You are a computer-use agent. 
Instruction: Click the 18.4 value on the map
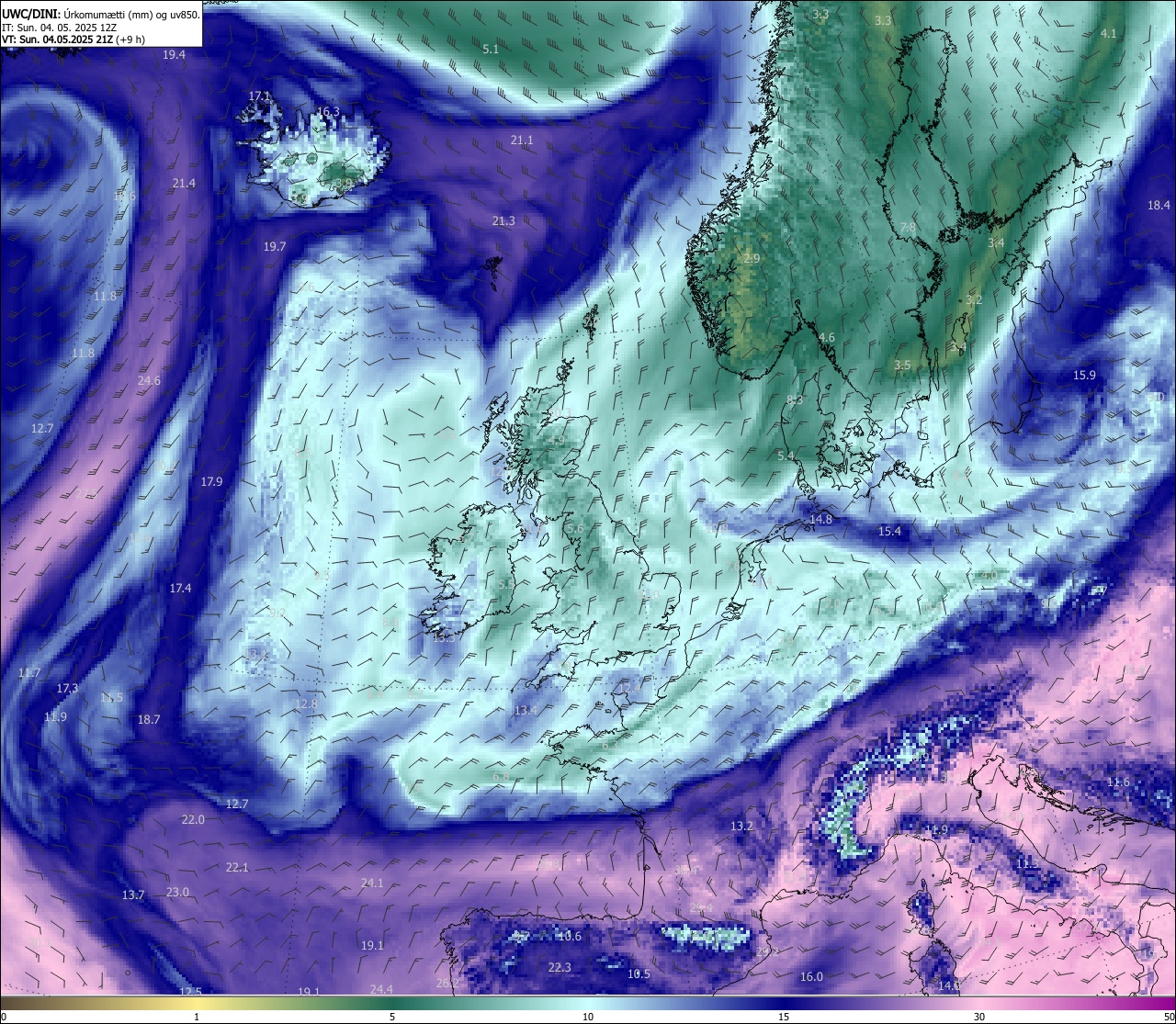point(1159,205)
